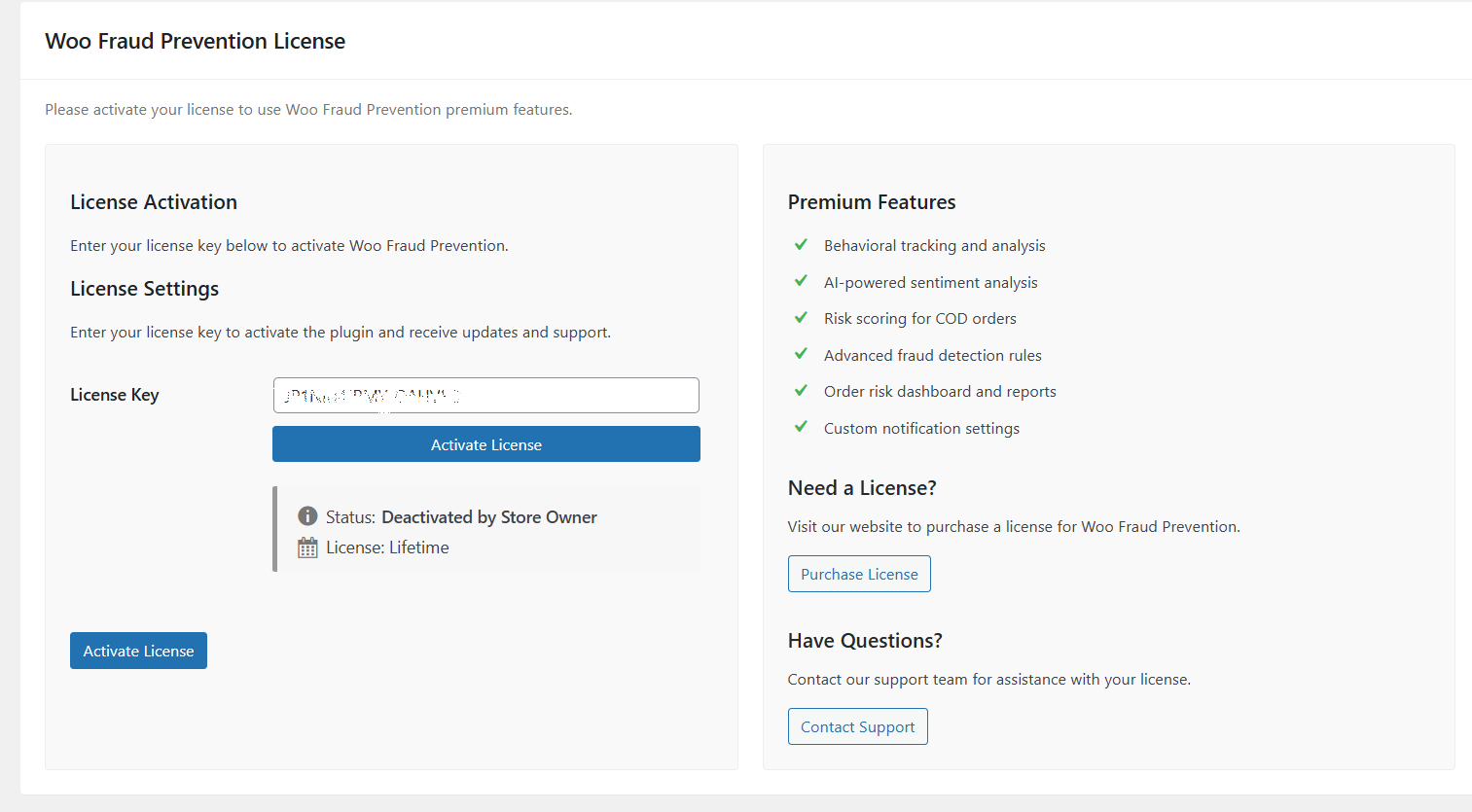
Task: Click the Need a License? heading
Action: [862, 487]
